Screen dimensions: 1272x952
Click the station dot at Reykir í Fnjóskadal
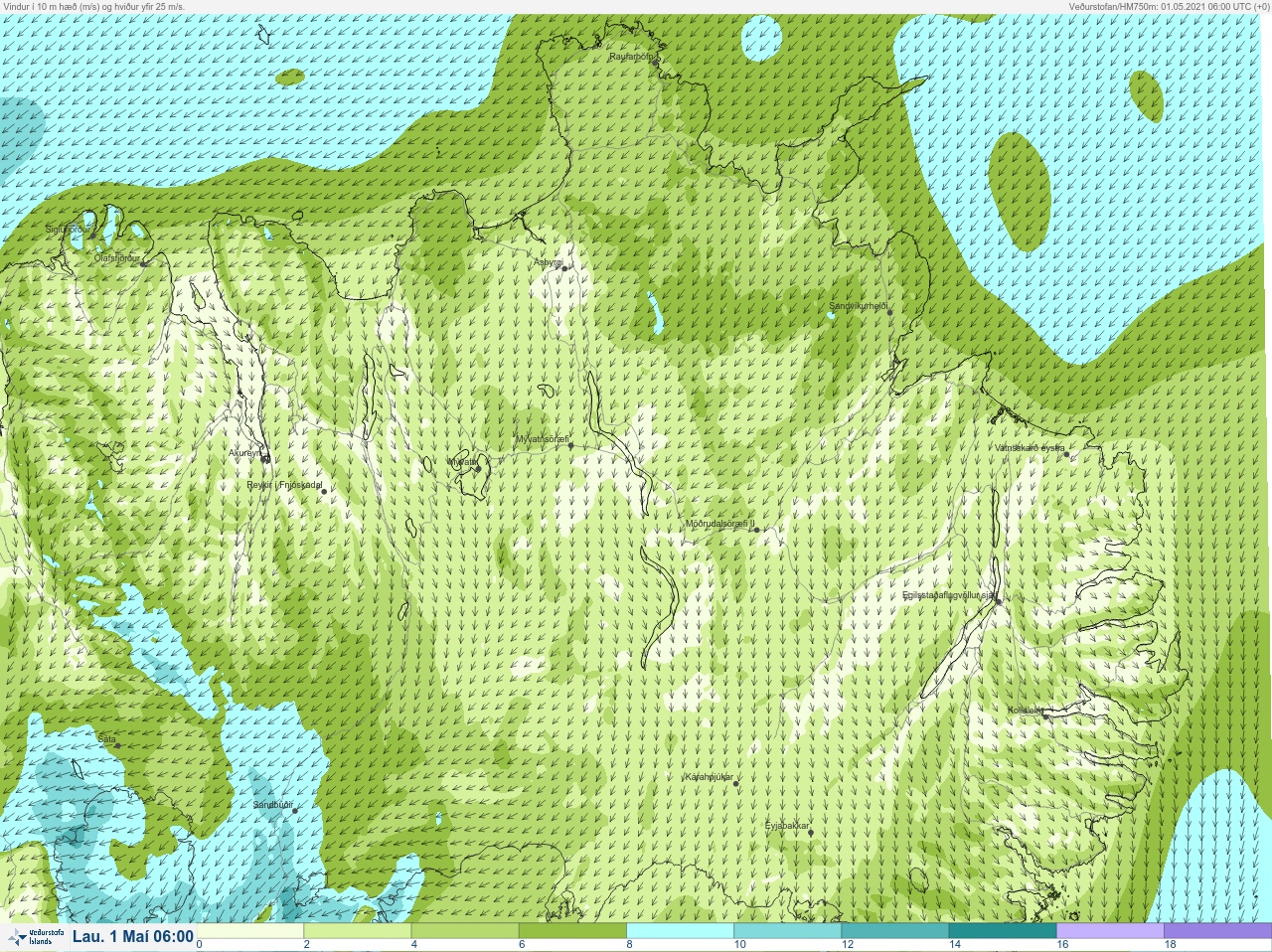click(324, 492)
